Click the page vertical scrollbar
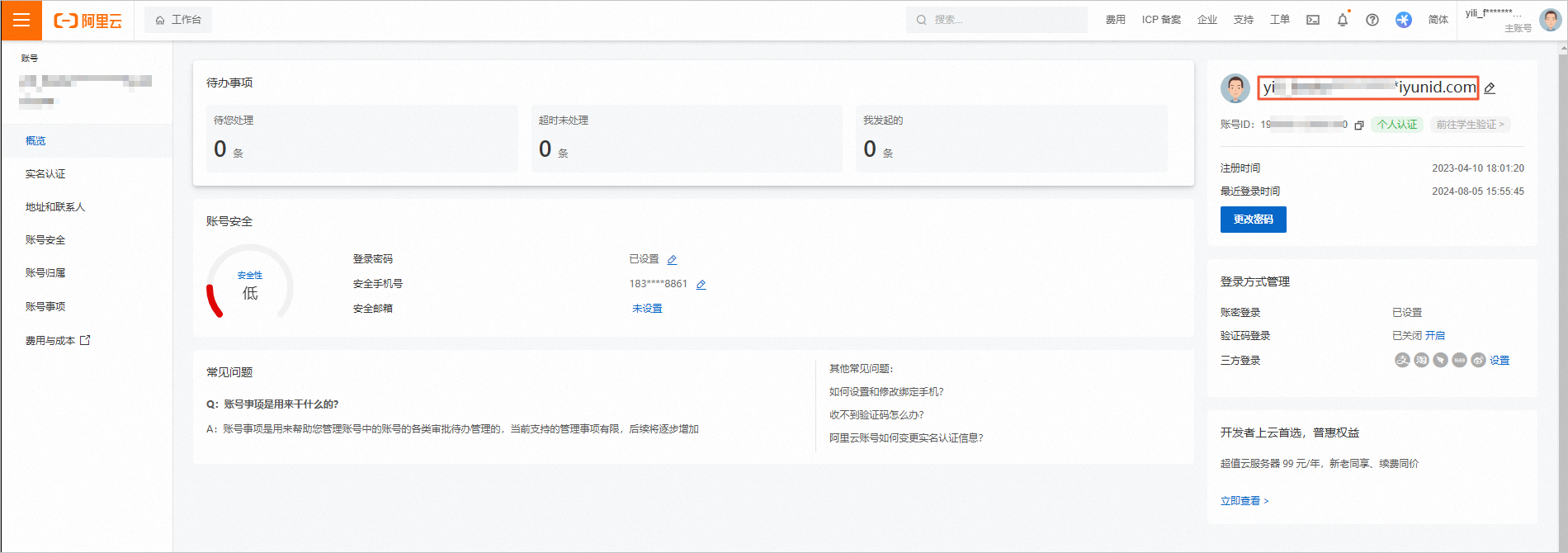Viewport: 1568px width, 553px height. 1562,297
